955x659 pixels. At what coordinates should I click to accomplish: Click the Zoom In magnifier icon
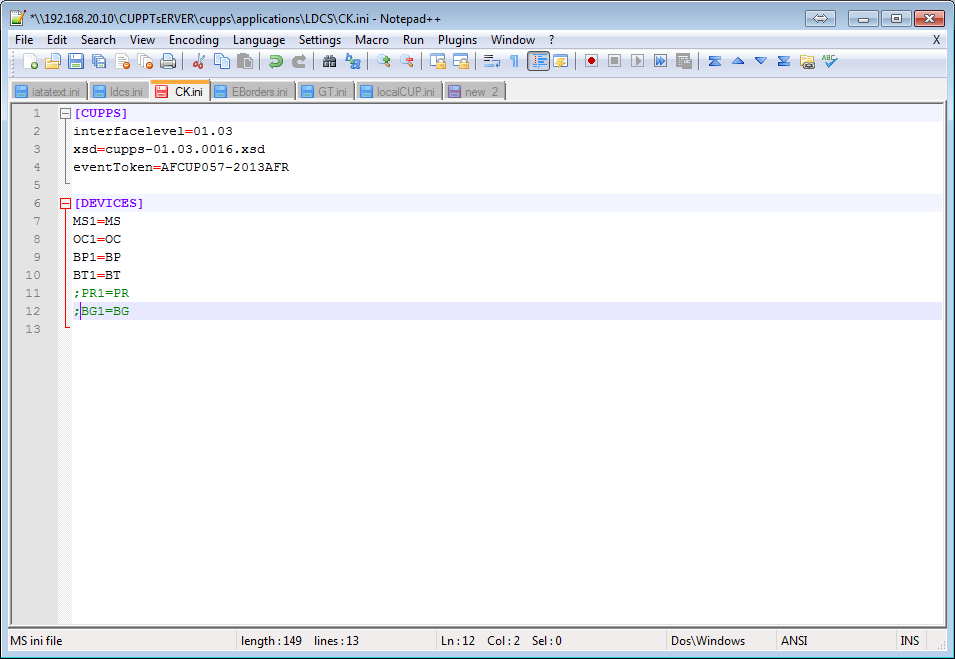coord(383,61)
